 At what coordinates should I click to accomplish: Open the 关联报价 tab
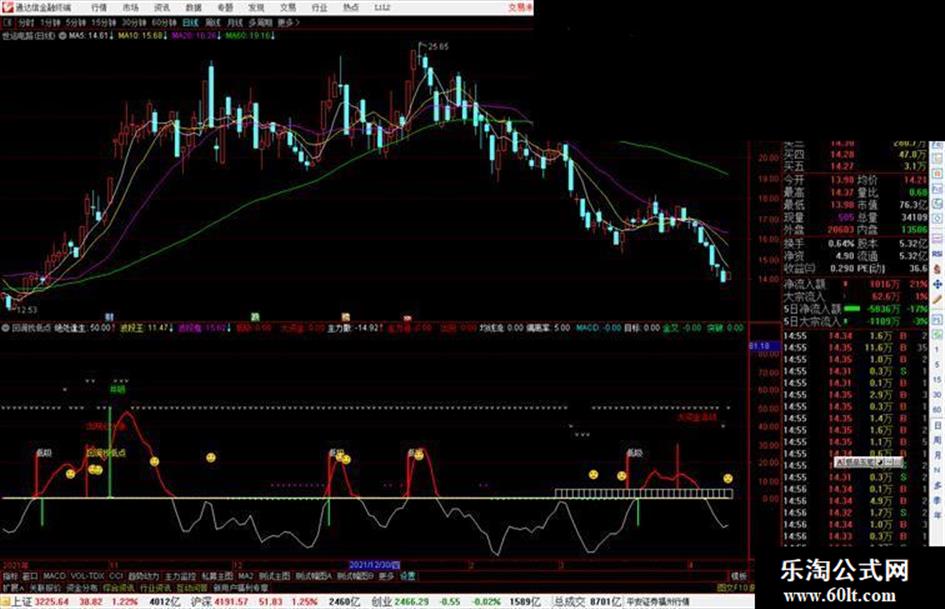pos(45,587)
